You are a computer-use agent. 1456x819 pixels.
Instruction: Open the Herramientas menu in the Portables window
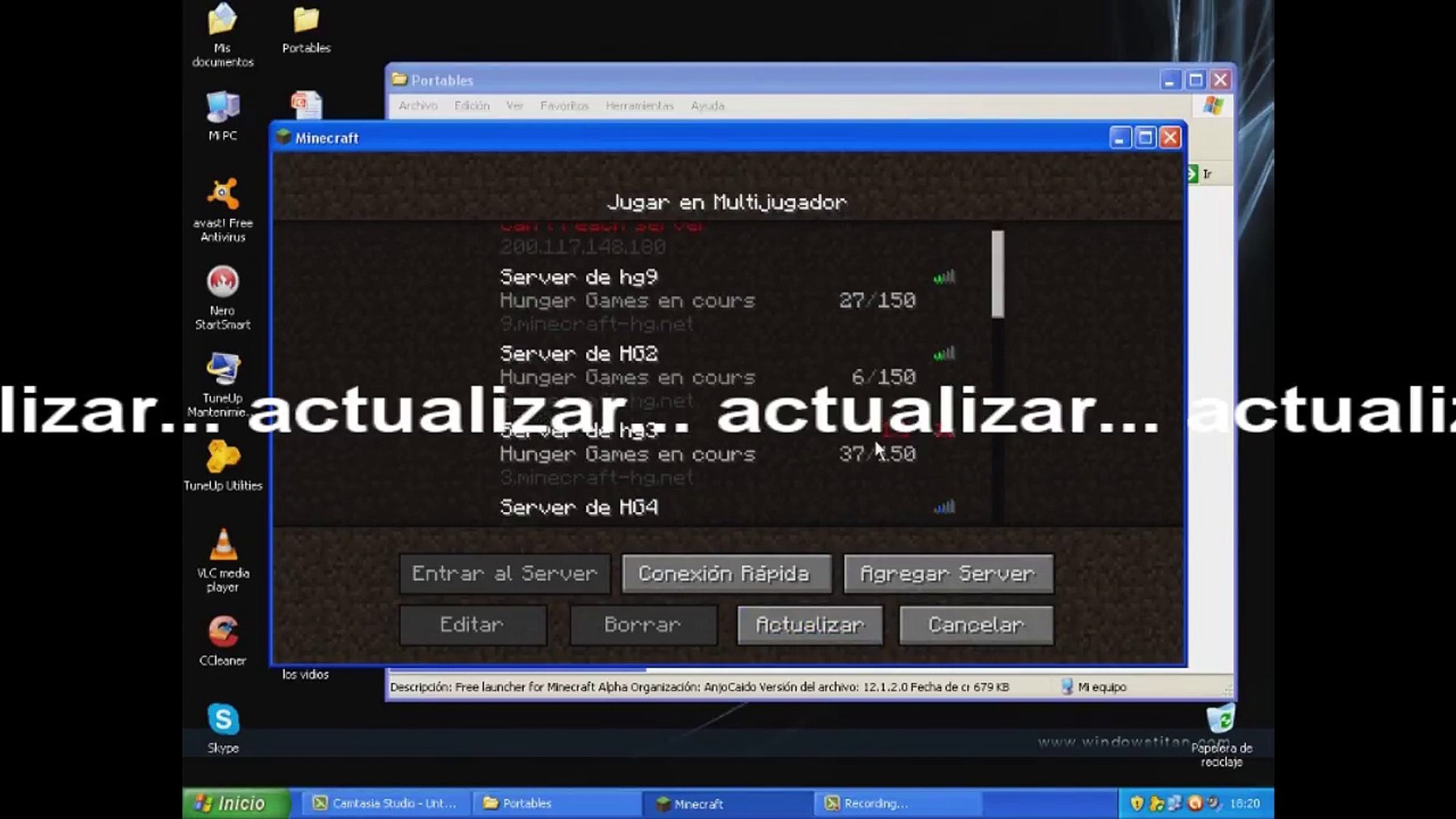(639, 106)
